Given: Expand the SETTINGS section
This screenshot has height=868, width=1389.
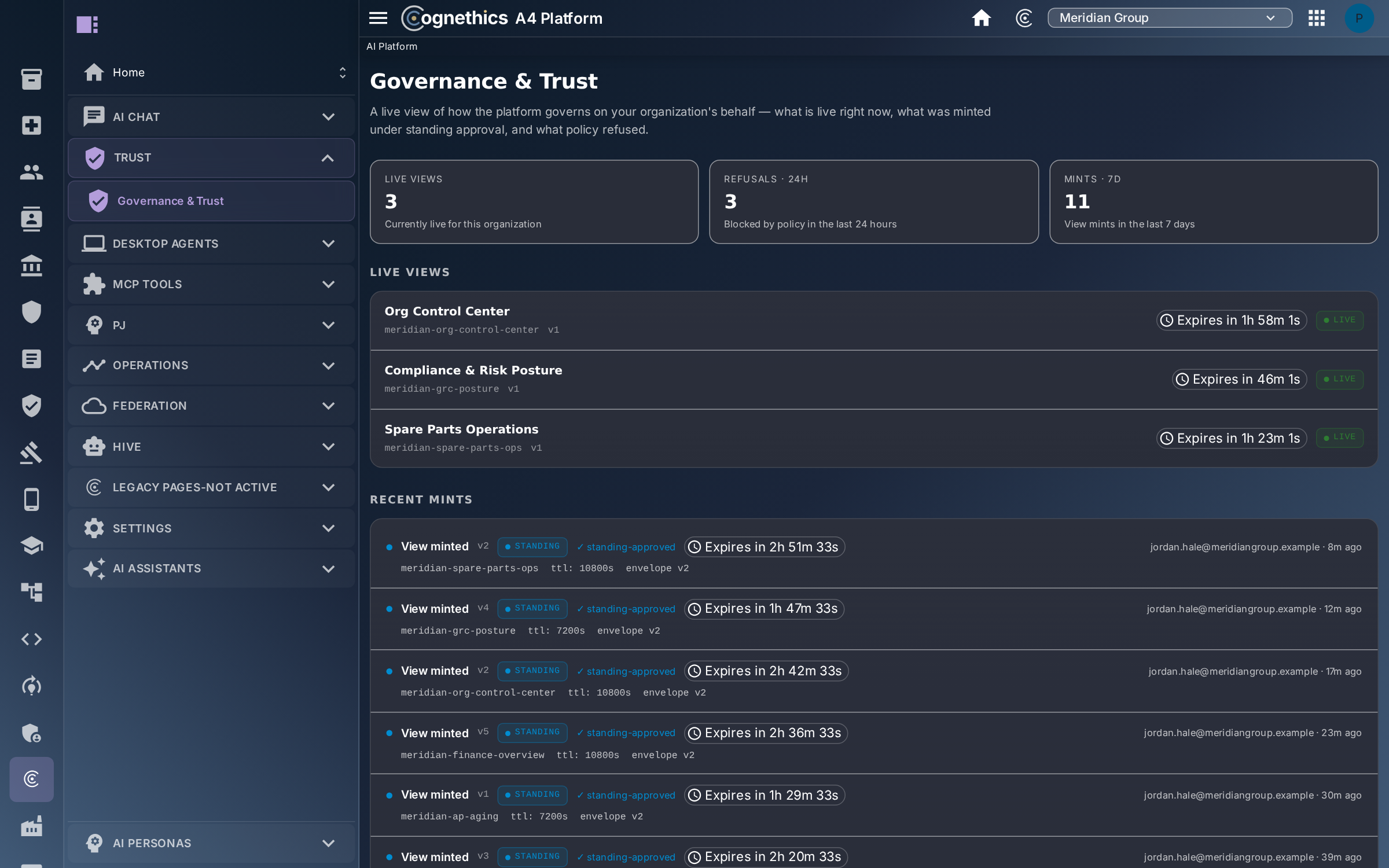Looking at the screenshot, I should 211,528.
